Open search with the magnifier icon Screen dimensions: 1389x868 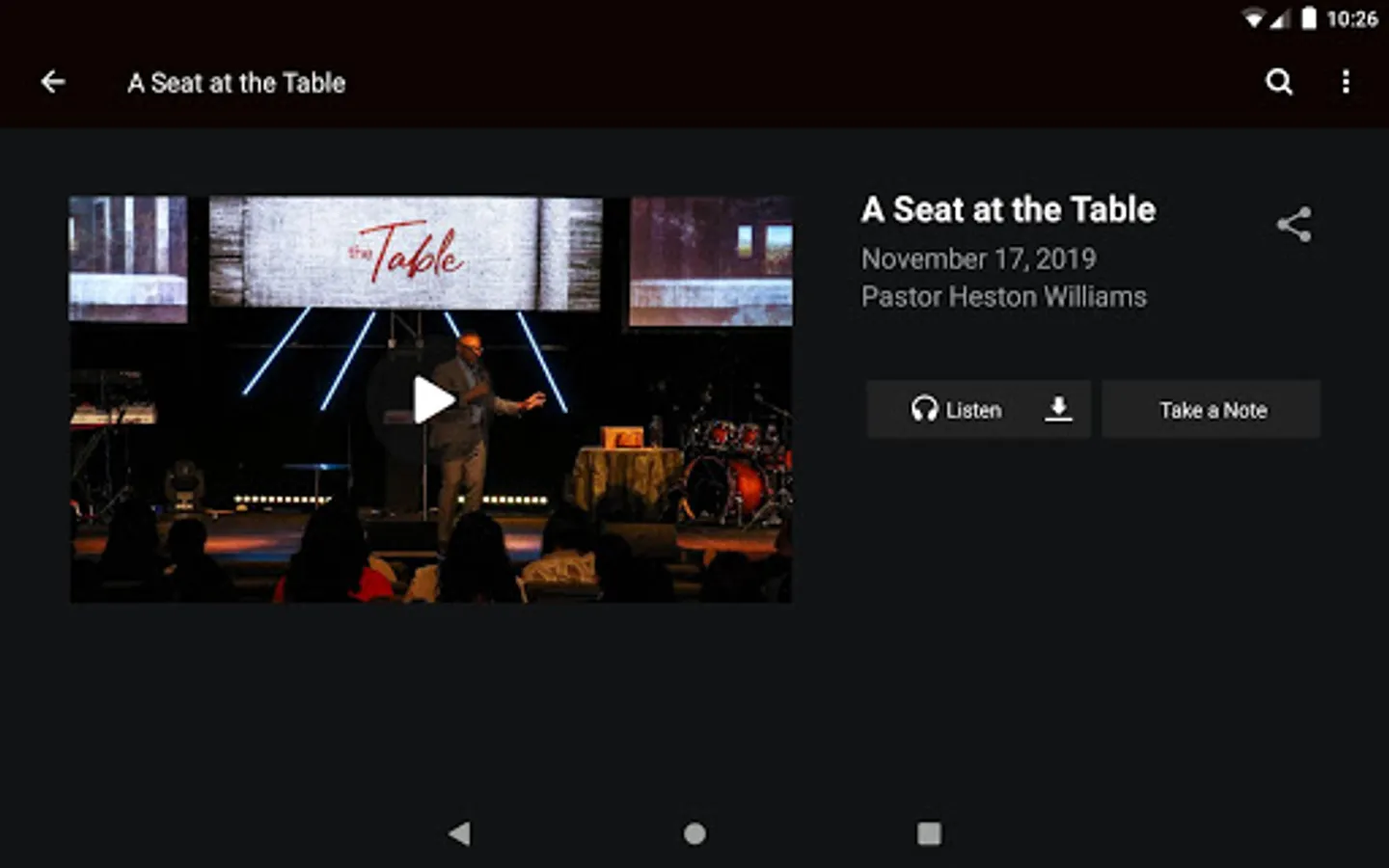pos(1279,82)
